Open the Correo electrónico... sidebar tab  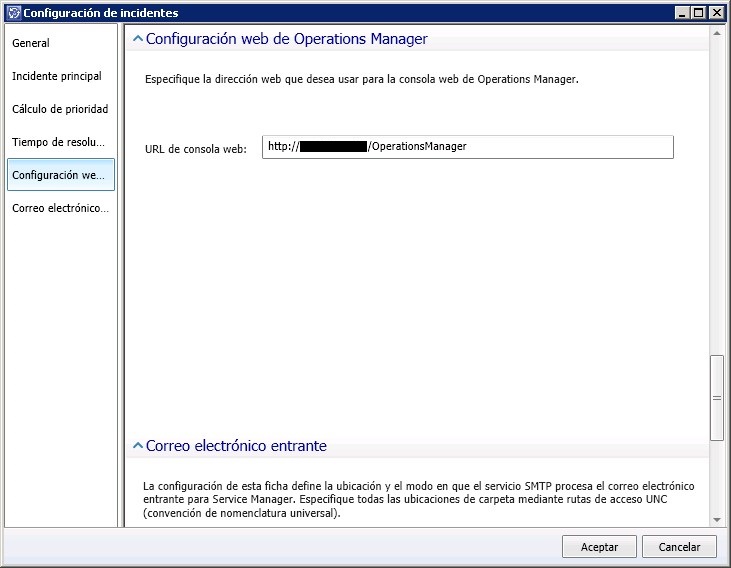pyautogui.click(x=60, y=208)
